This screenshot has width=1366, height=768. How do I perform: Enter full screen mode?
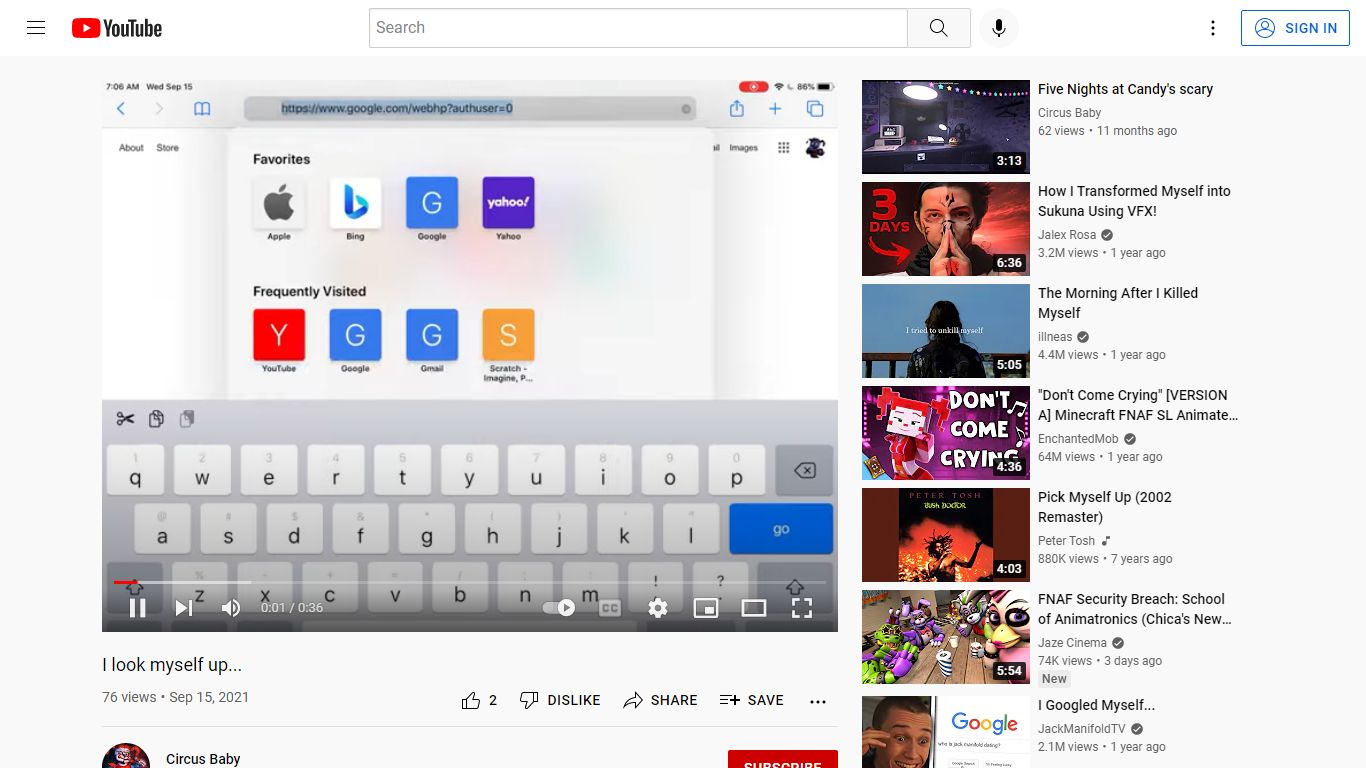coord(802,607)
